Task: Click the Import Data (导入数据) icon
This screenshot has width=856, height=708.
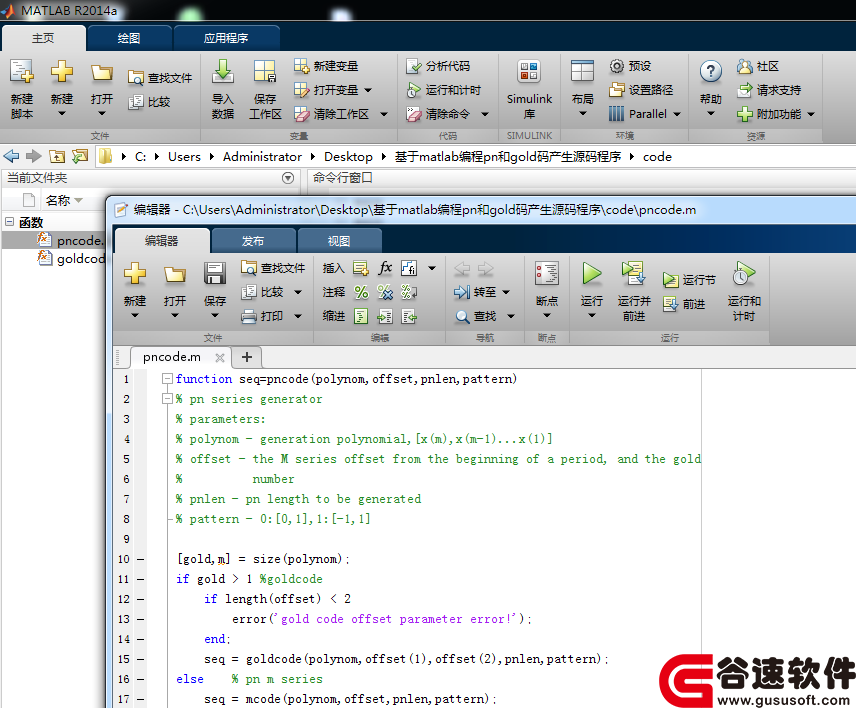Action: click(x=223, y=72)
